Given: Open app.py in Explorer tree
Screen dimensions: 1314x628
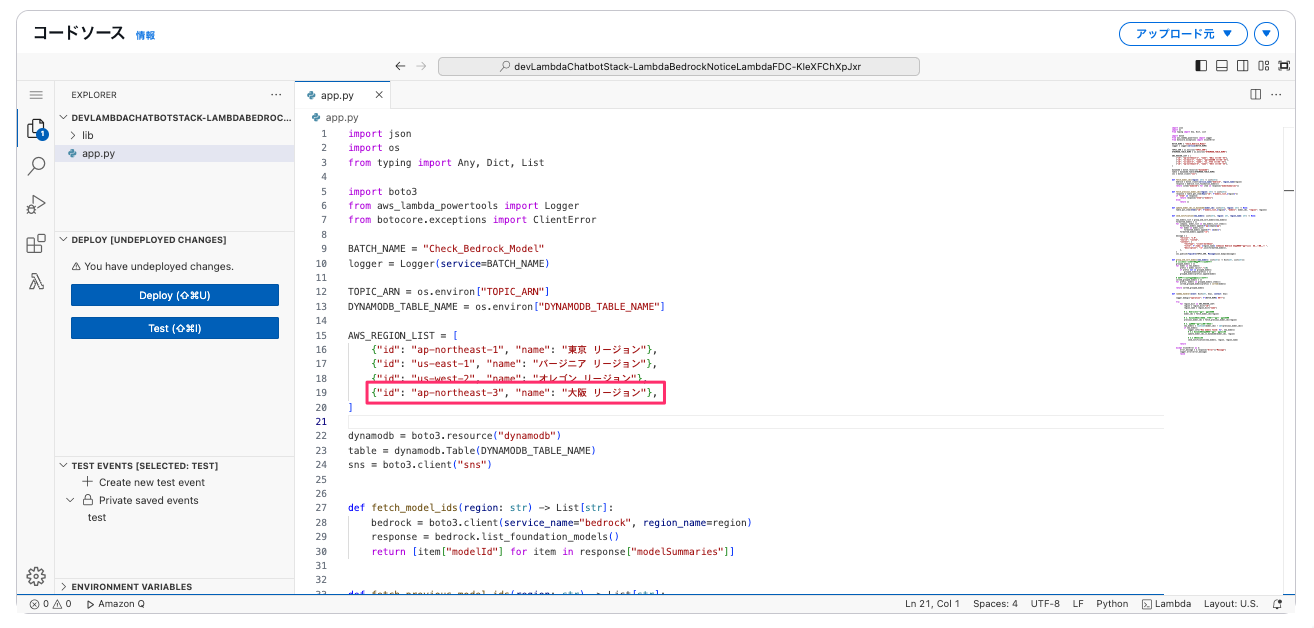Looking at the screenshot, I should click(x=175, y=153).
